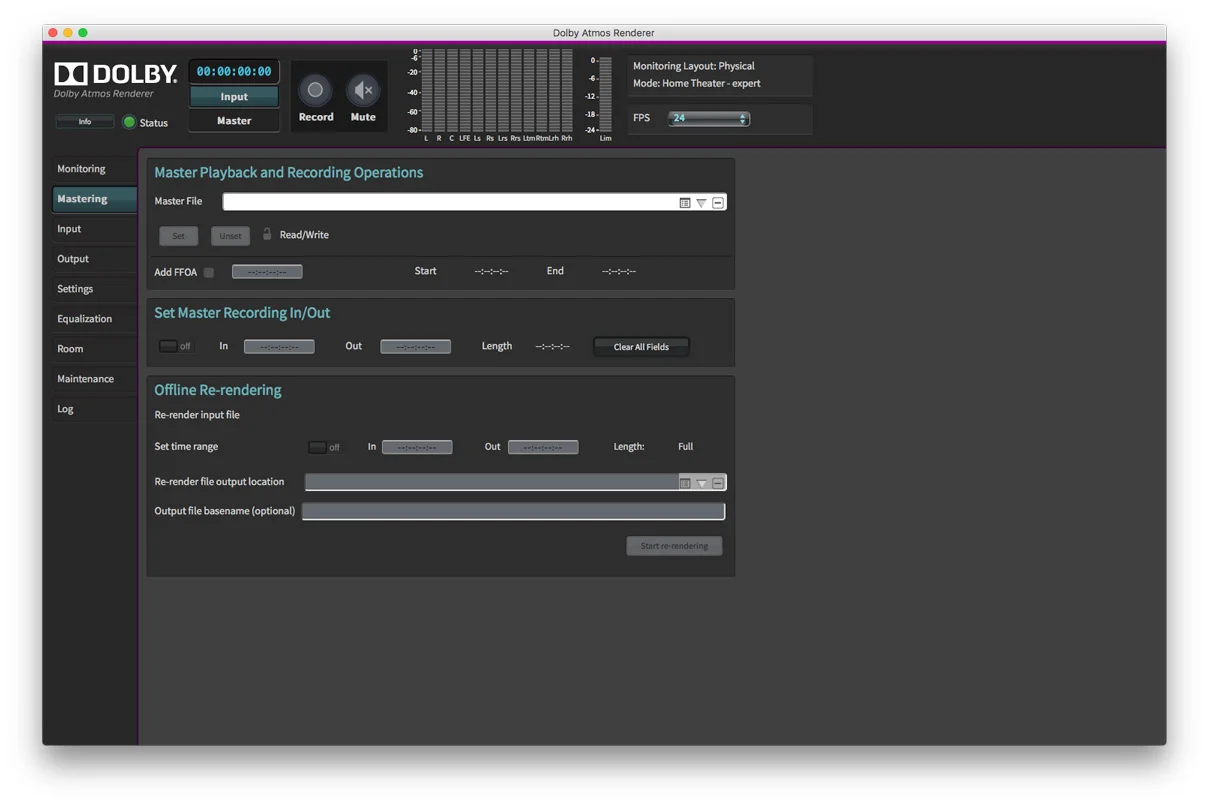Open file browser icon in Re-render output location

pos(685,483)
